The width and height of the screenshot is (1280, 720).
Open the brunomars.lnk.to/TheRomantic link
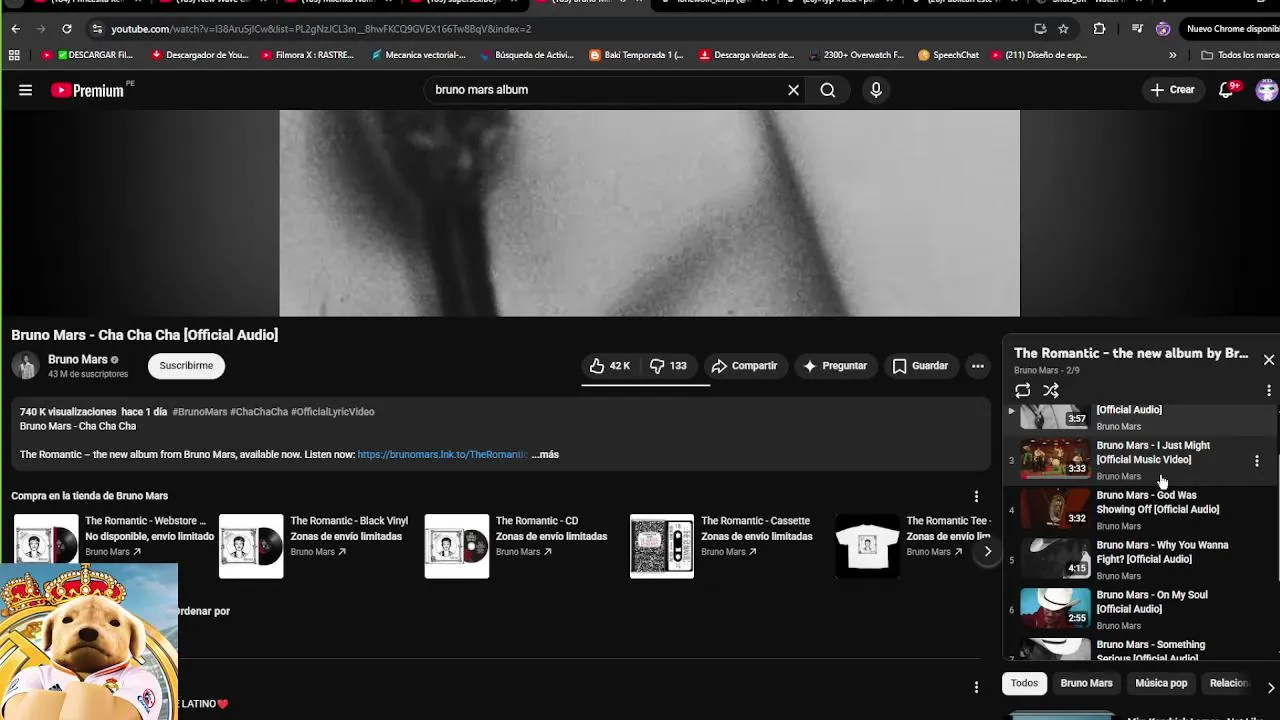[x=442, y=454]
